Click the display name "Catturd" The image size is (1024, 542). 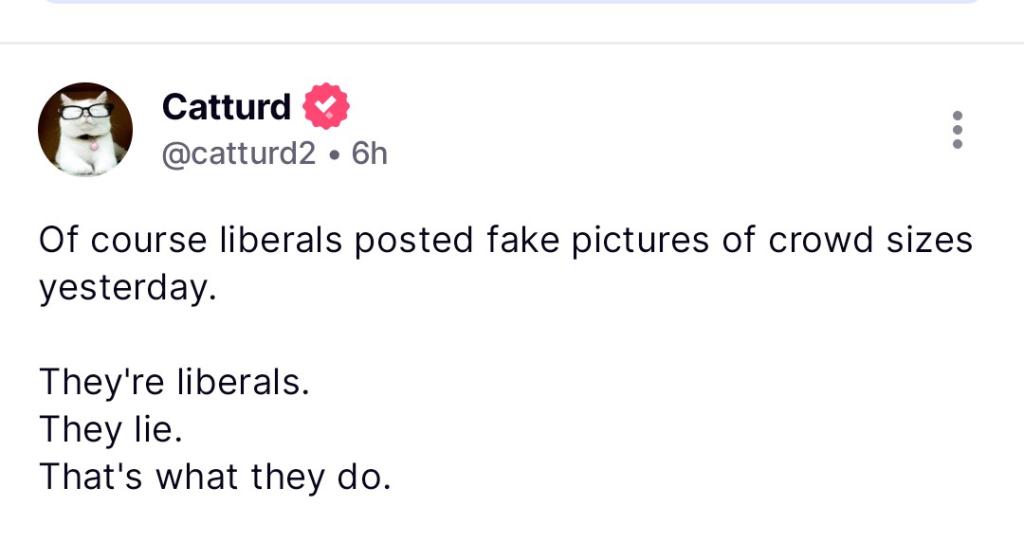pyautogui.click(x=226, y=106)
